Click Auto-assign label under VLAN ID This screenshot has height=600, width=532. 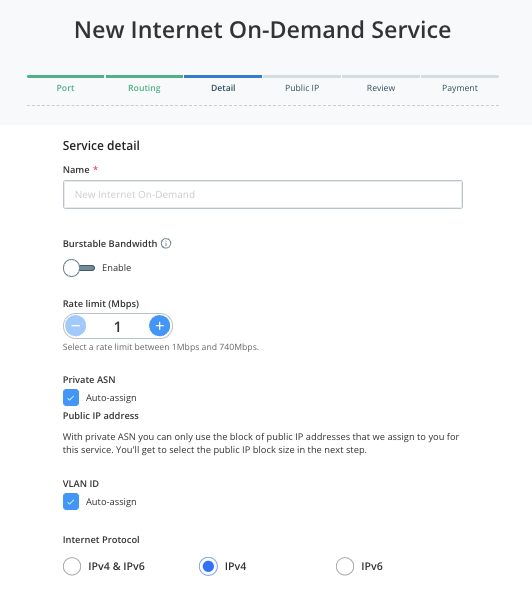(111, 502)
